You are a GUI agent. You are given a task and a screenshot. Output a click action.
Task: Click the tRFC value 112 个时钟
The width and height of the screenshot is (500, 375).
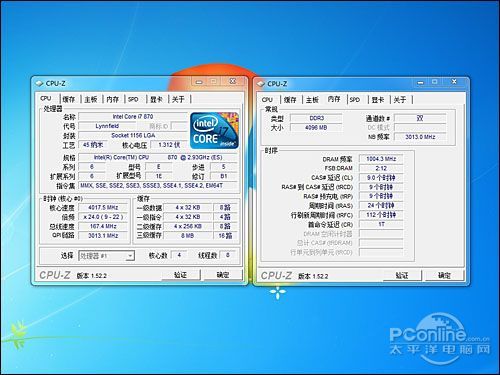[x=381, y=215]
